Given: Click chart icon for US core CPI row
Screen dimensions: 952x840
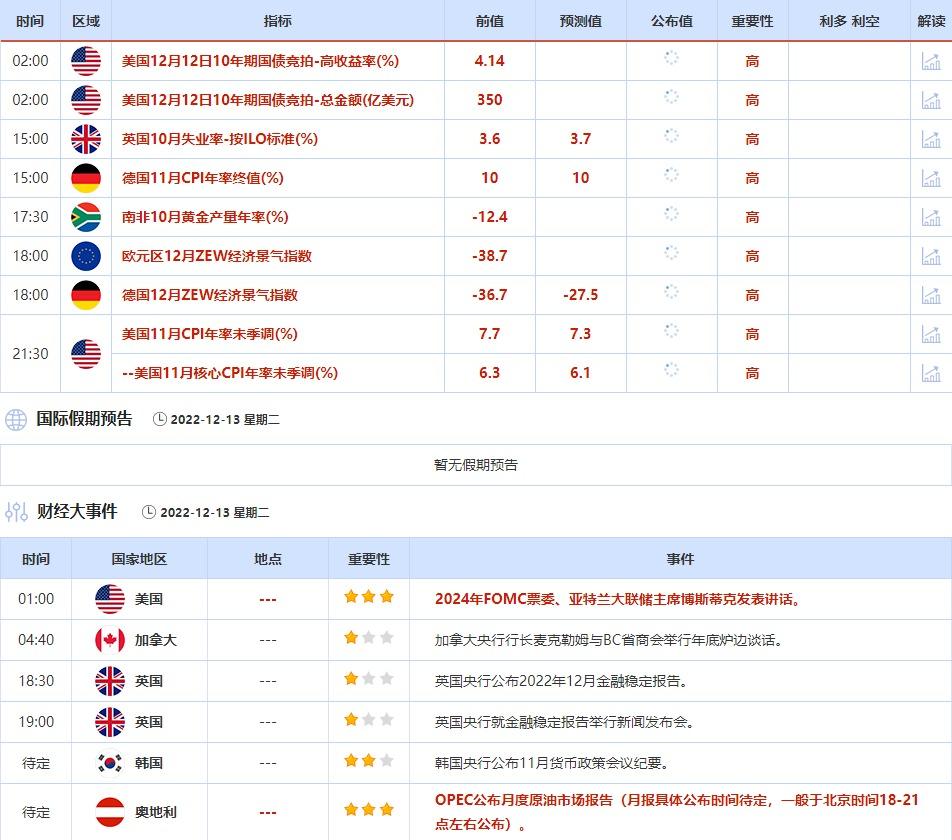Looking at the screenshot, I should [x=931, y=373].
